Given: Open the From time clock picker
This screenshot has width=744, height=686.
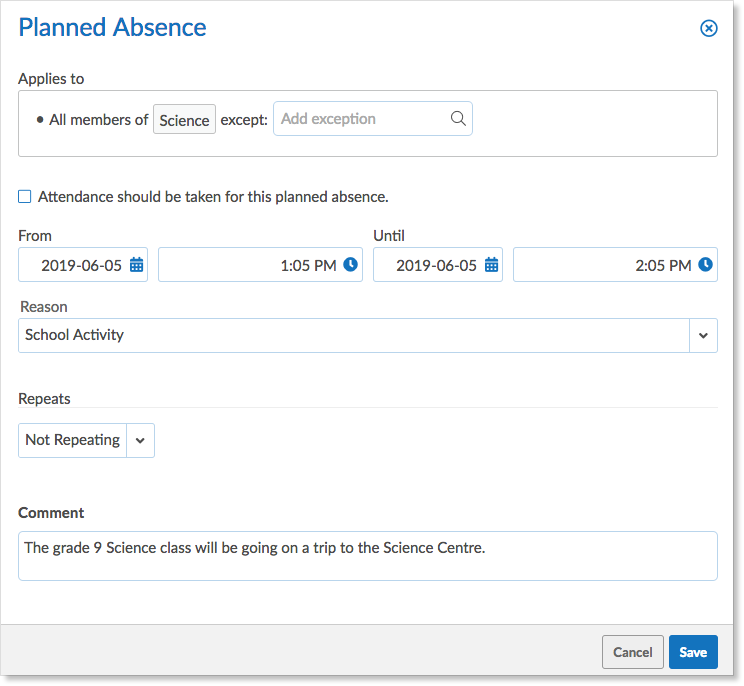Looking at the screenshot, I should [350, 264].
